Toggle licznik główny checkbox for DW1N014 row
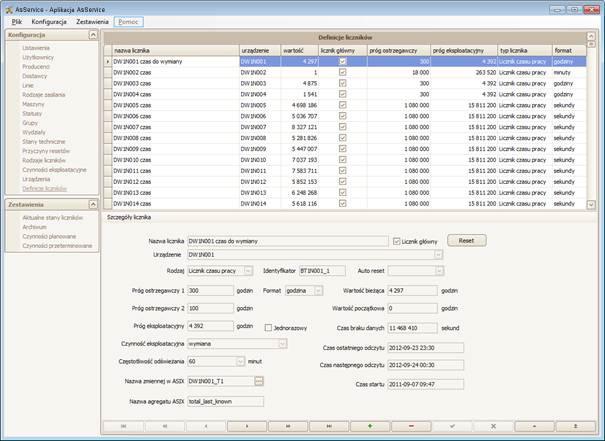 pos(342,203)
